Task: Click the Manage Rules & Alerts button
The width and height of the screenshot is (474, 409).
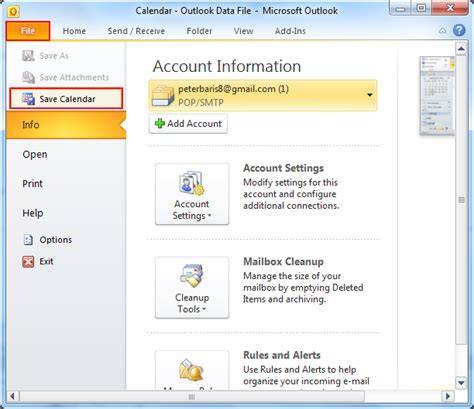Action: tap(192, 370)
